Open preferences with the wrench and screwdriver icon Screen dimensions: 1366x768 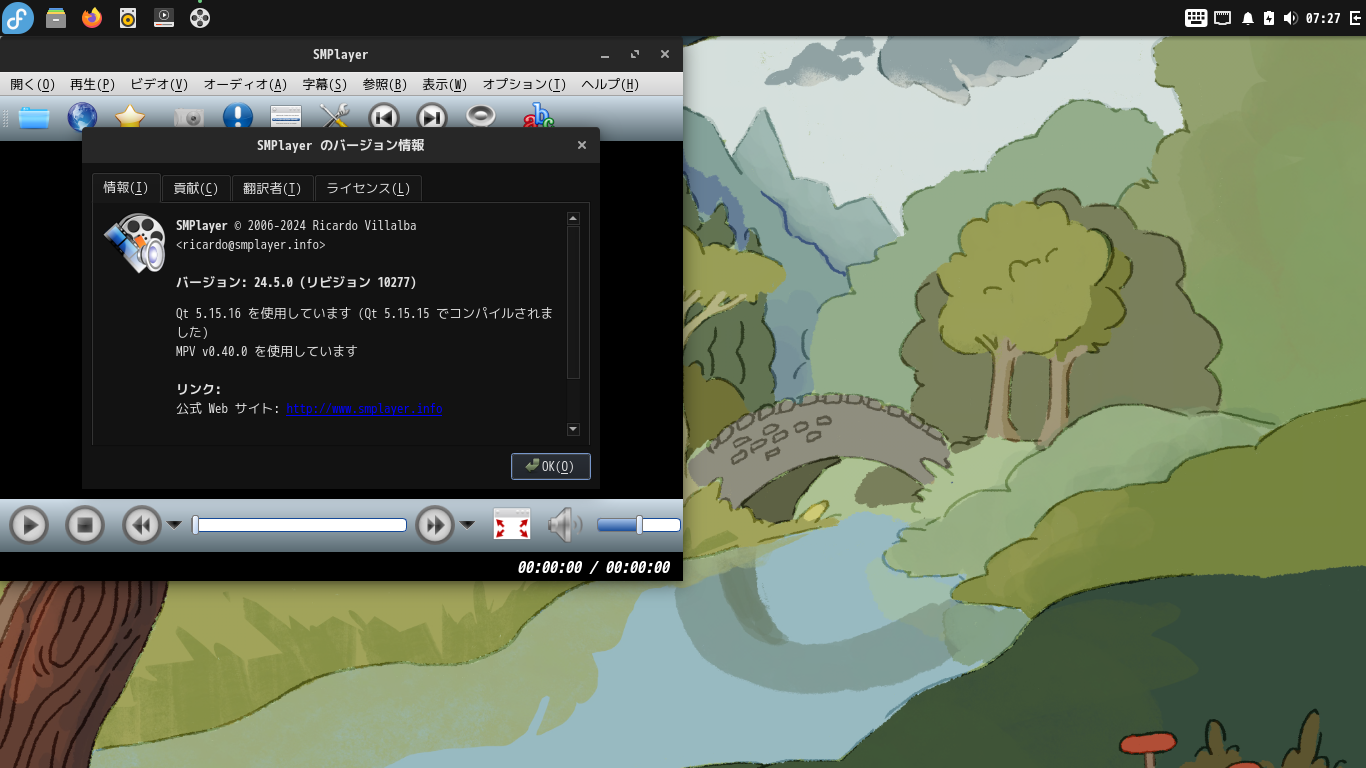[x=334, y=118]
